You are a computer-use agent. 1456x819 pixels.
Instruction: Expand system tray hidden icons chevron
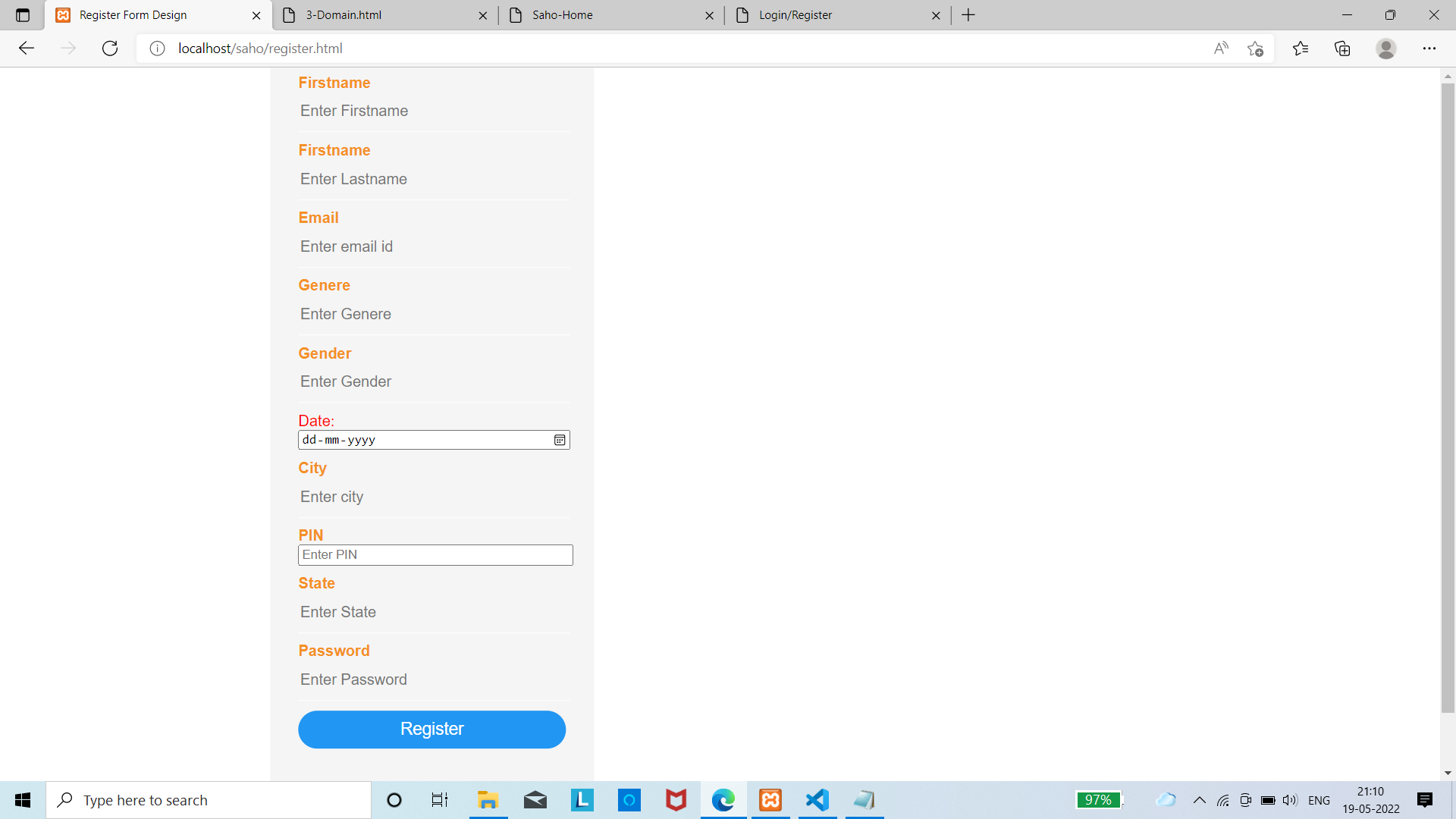pos(1199,800)
